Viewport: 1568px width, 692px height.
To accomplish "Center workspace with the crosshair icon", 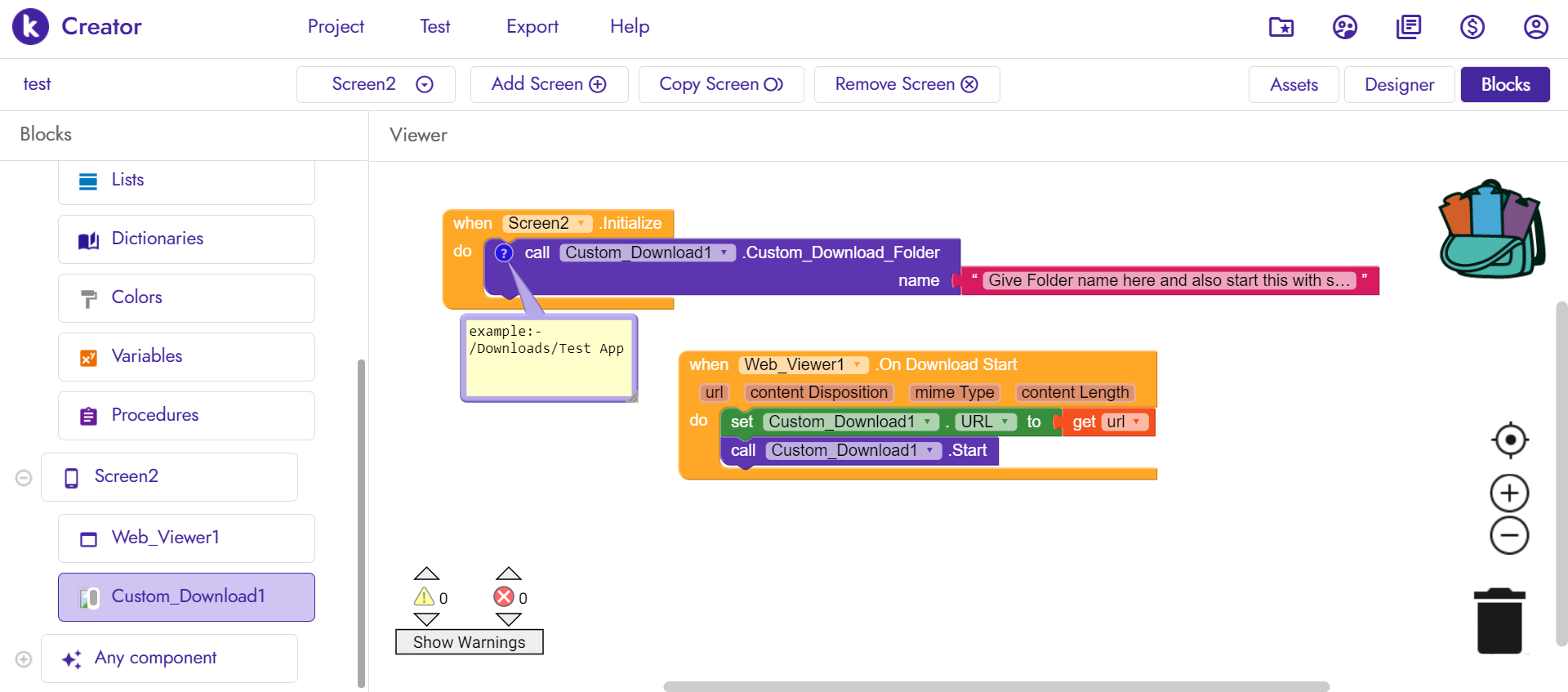I will (x=1509, y=440).
